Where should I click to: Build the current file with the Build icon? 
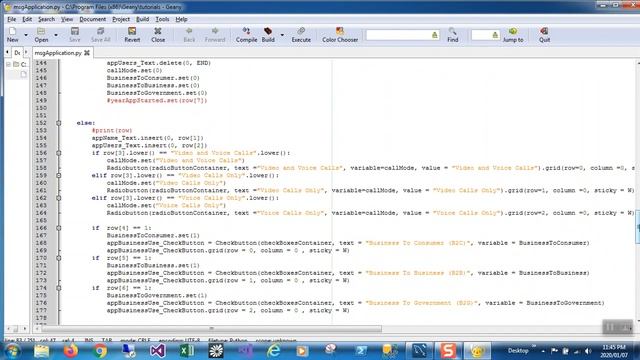coord(268,35)
